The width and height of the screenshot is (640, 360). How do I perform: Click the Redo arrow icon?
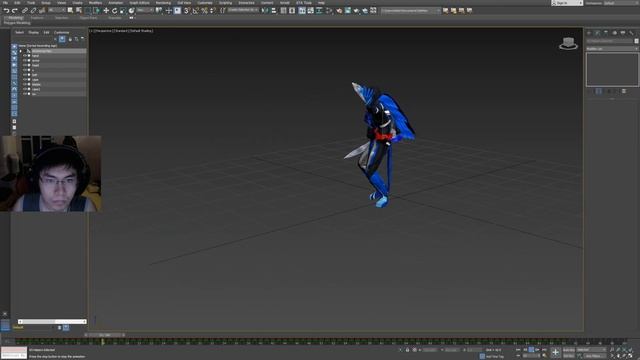14,11
